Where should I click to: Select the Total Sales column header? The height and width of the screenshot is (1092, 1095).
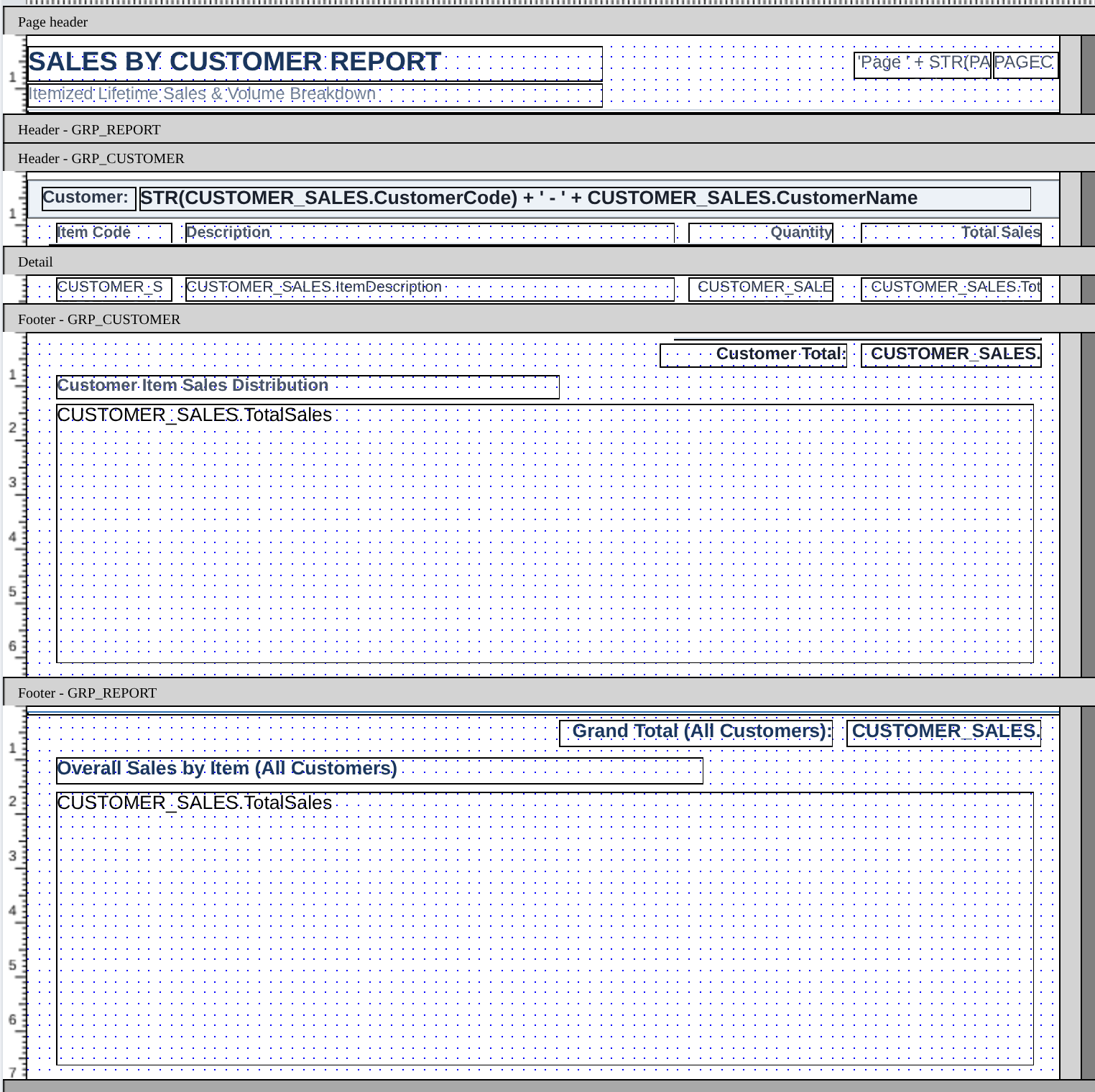(x=951, y=233)
